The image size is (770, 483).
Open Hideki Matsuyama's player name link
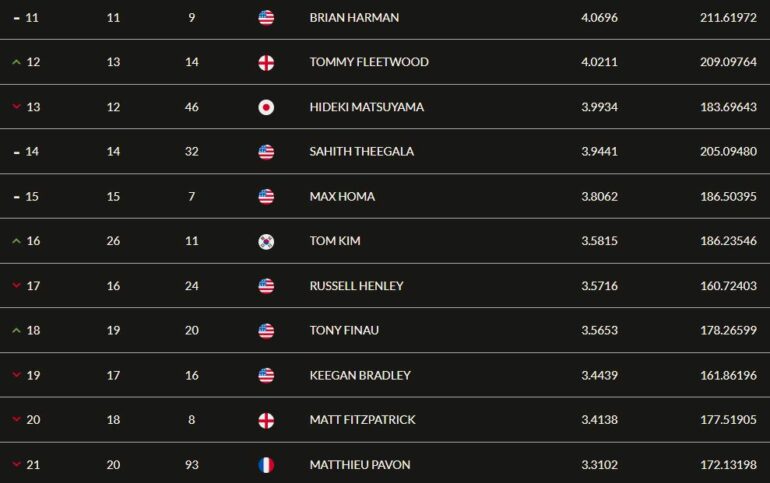click(x=366, y=107)
